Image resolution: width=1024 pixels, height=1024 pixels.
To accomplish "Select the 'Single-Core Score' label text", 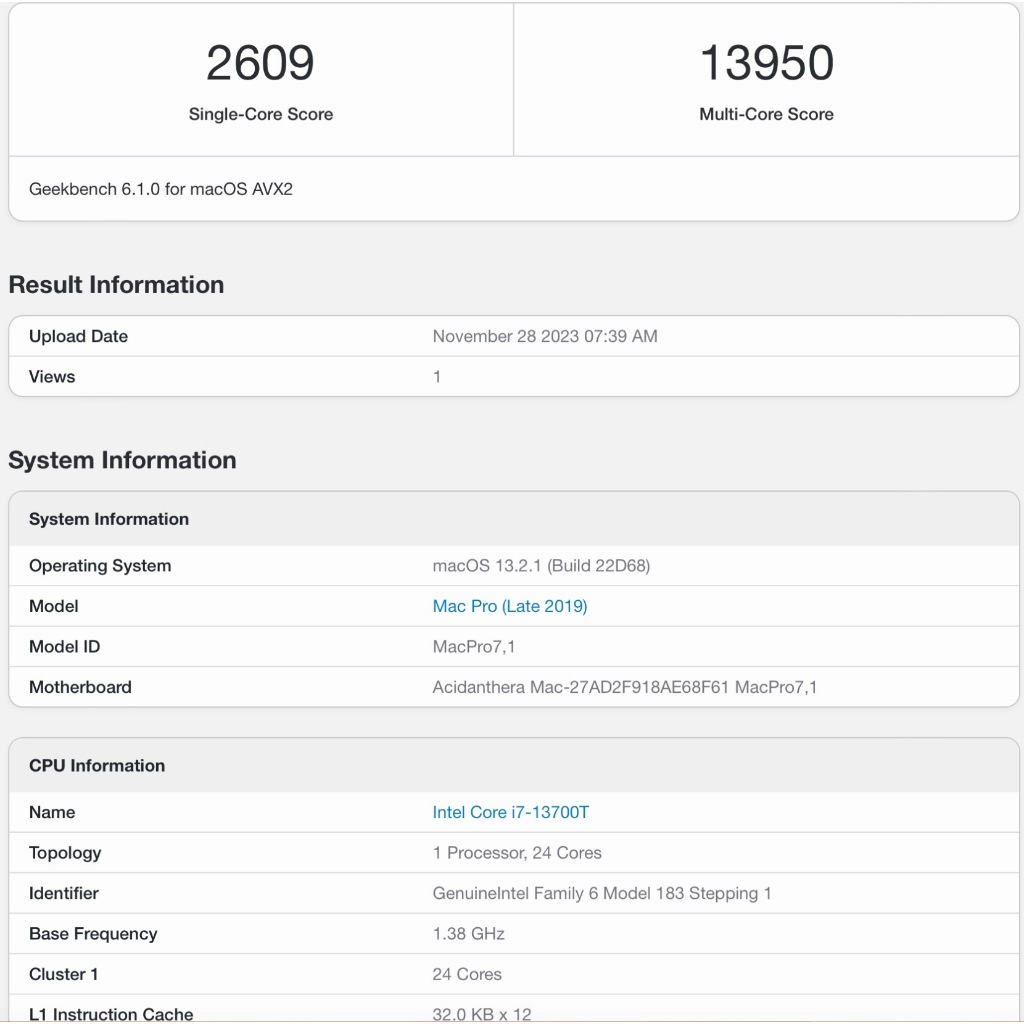I will pos(260,114).
